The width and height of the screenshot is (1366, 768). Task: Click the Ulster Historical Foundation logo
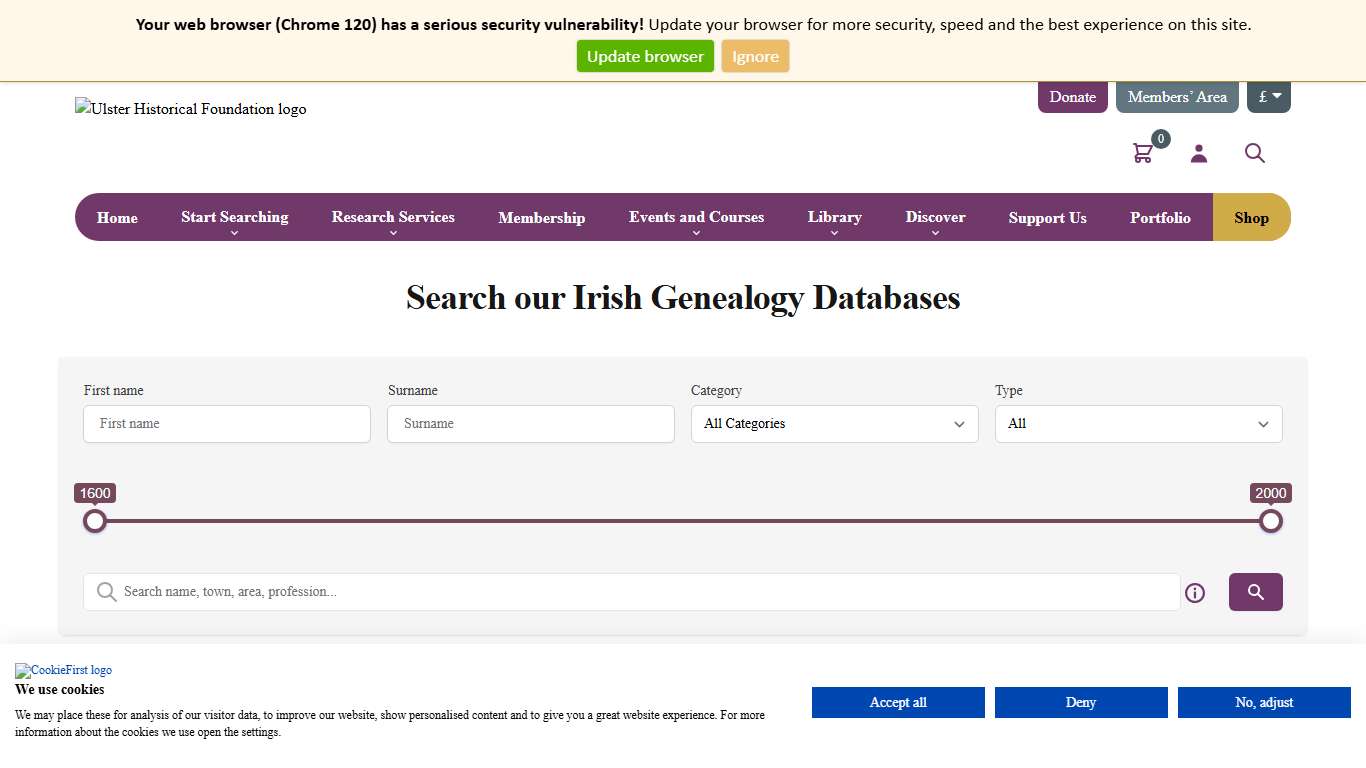(x=190, y=109)
